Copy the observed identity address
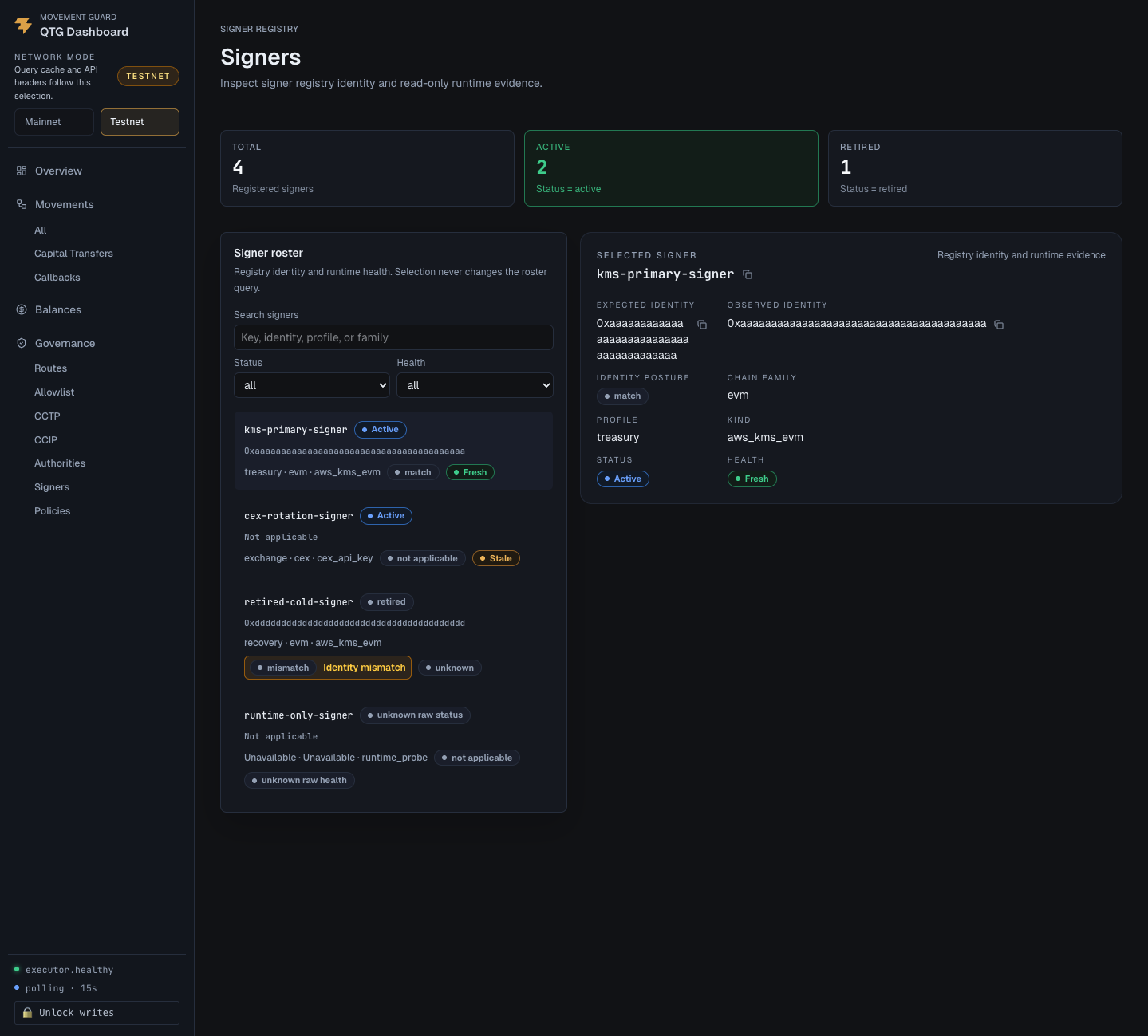Viewport: 1148px width, 1036px height. click(999, 325)
